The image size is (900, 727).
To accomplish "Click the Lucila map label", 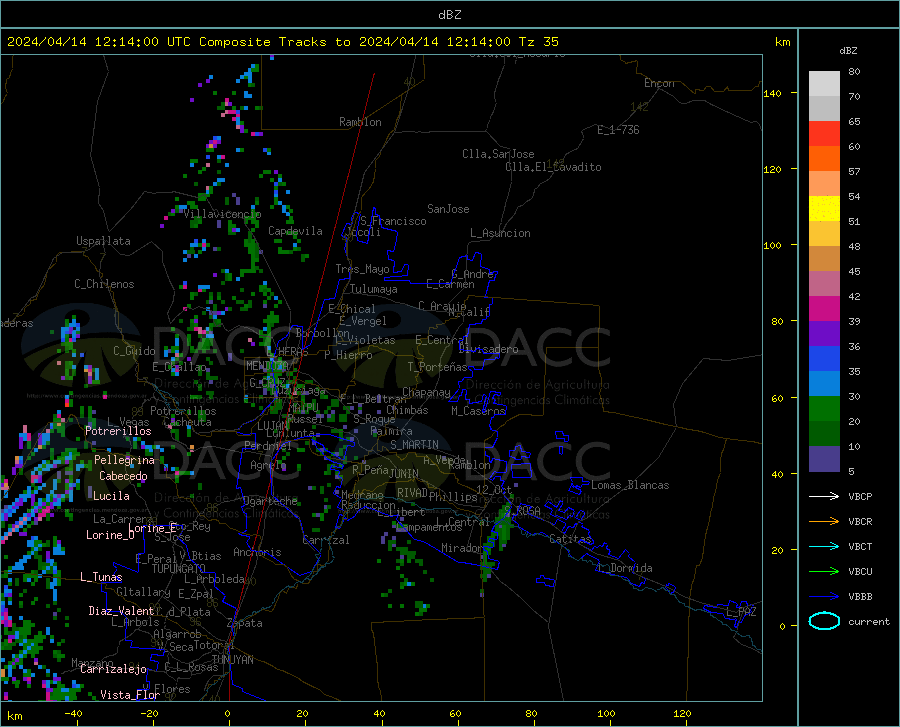I will tap(111, 496).
